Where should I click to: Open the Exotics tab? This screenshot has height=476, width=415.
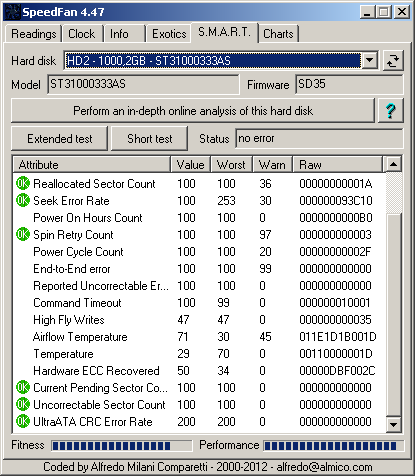point(169,34)
